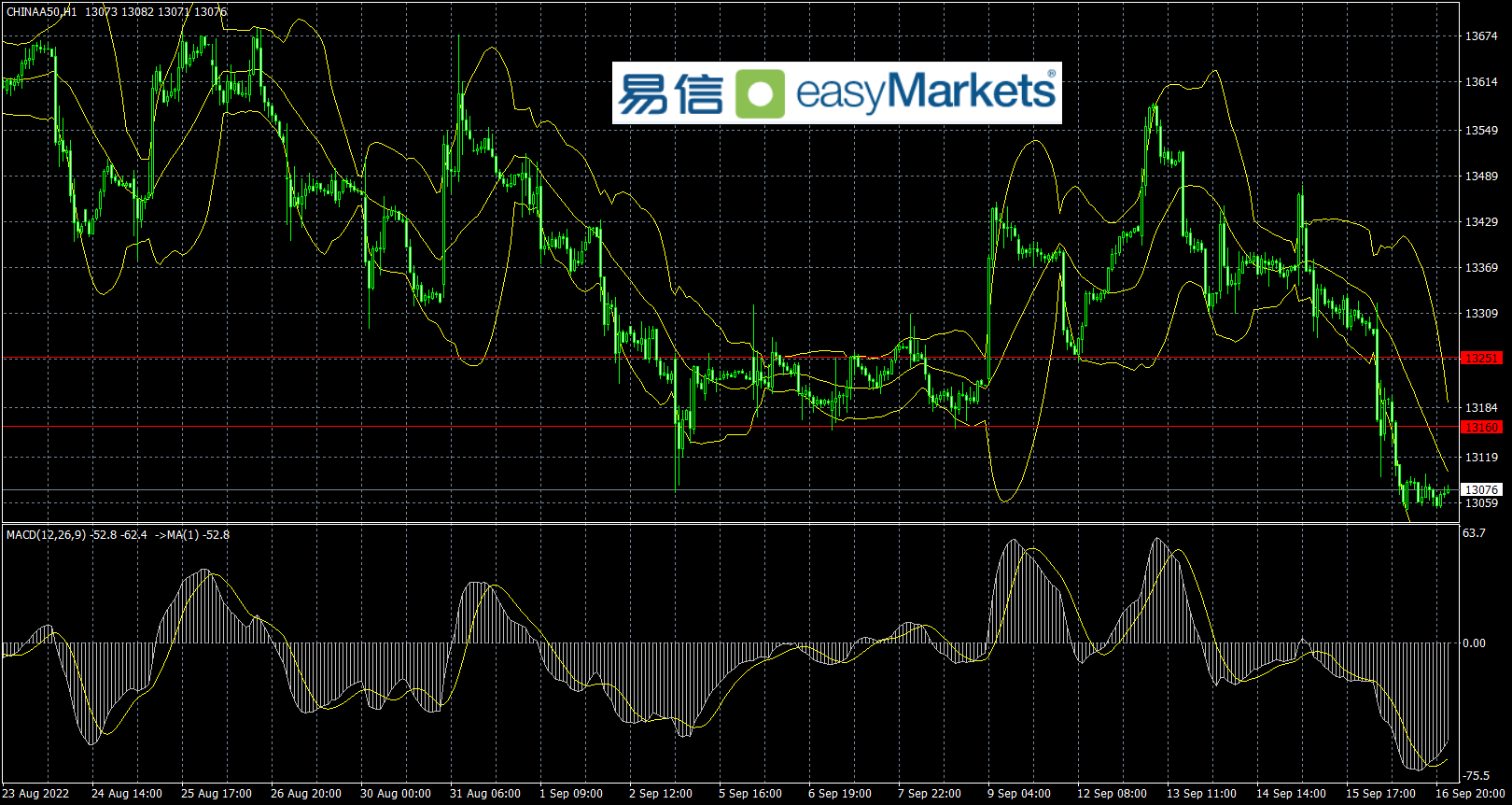This screenshot has height=805, width=1512.
Task: Click the 13059 price axis value
Action: point(1481,503)
